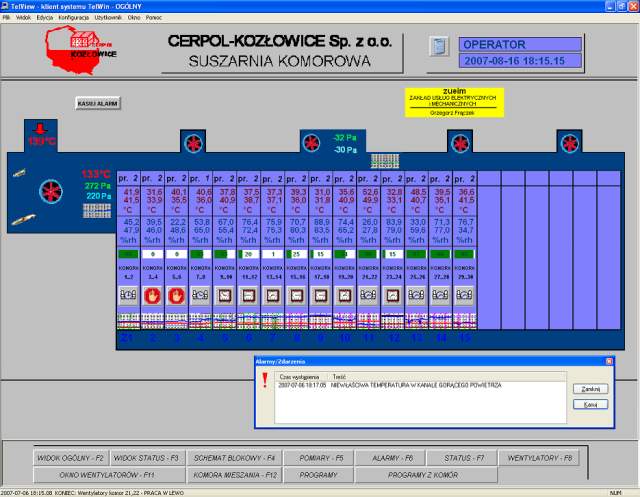Click the first roof fan icon above chamber 4
Viewport: 640px width, 497px height.
193,143
